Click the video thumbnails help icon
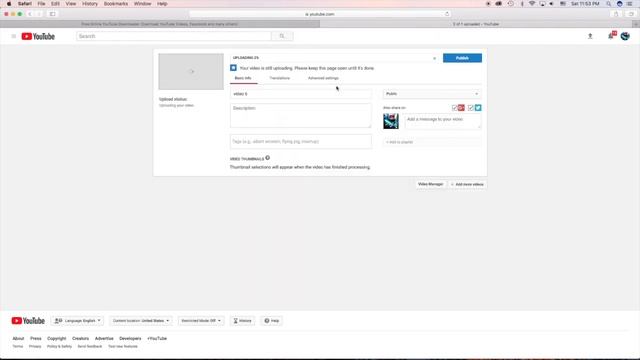The image size is (640, 360). [268, 158]
